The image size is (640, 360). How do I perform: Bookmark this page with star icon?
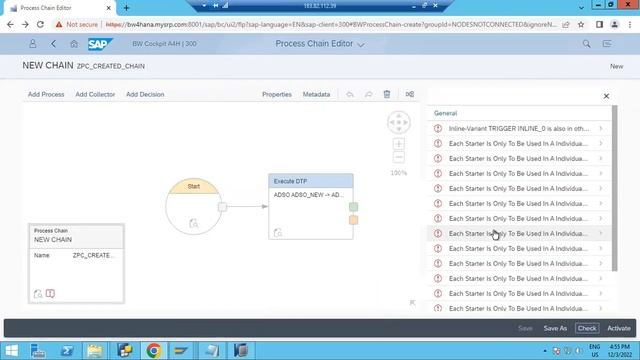[581, 24]
